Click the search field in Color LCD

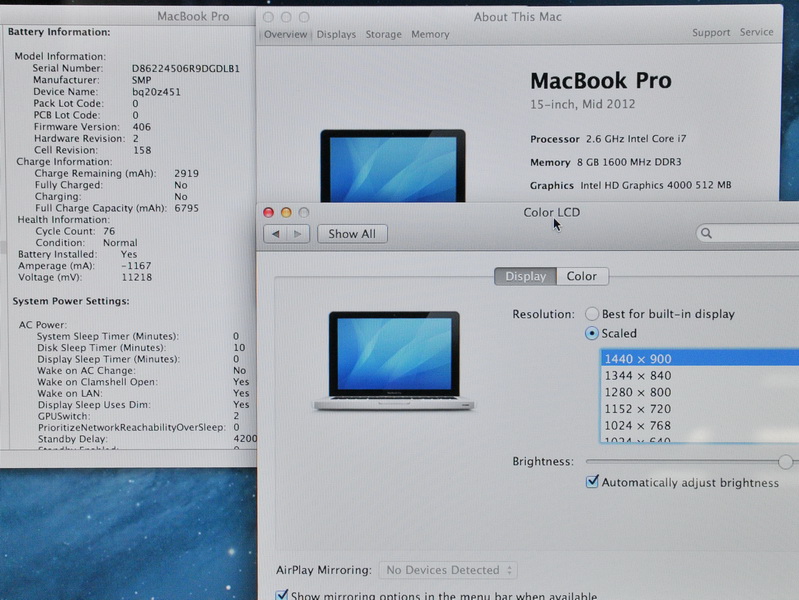(748, 233)
